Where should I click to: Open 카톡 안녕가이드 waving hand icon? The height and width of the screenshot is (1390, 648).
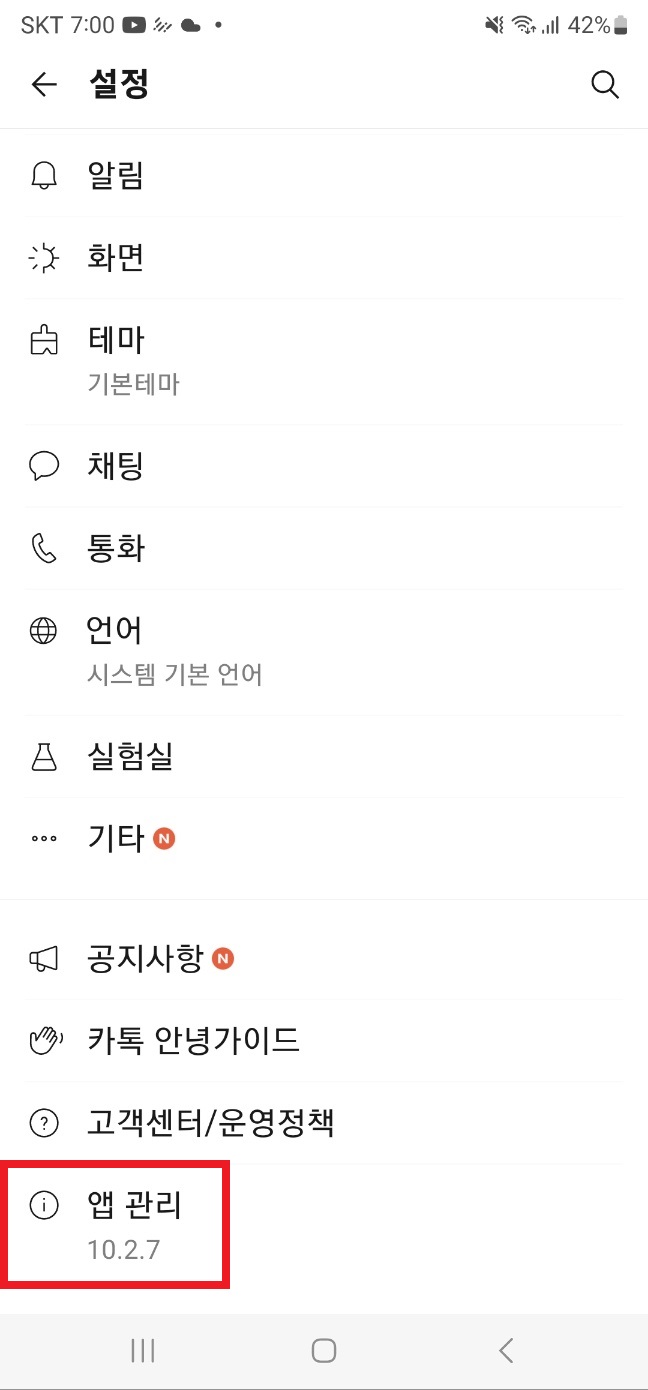[x=44, y=1040]
